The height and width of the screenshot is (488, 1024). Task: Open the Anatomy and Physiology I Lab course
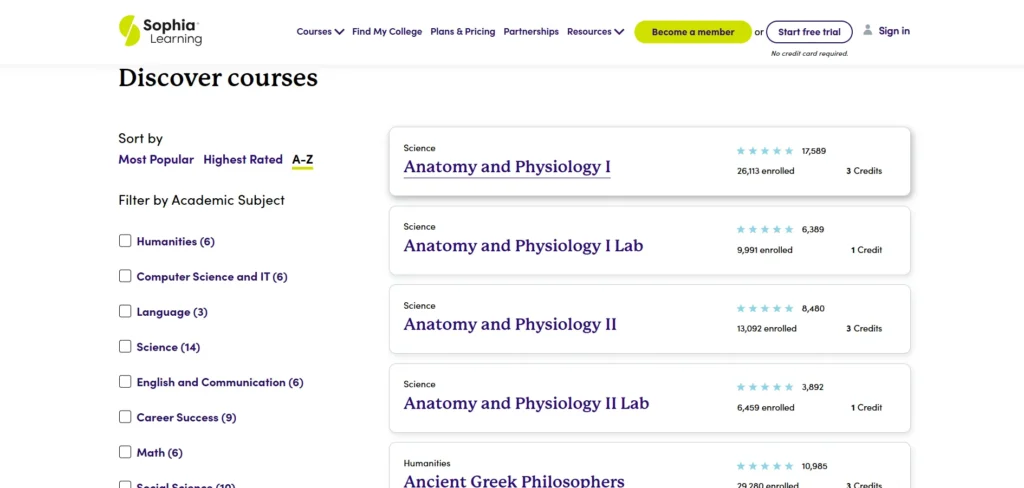(x=523, y=246)
